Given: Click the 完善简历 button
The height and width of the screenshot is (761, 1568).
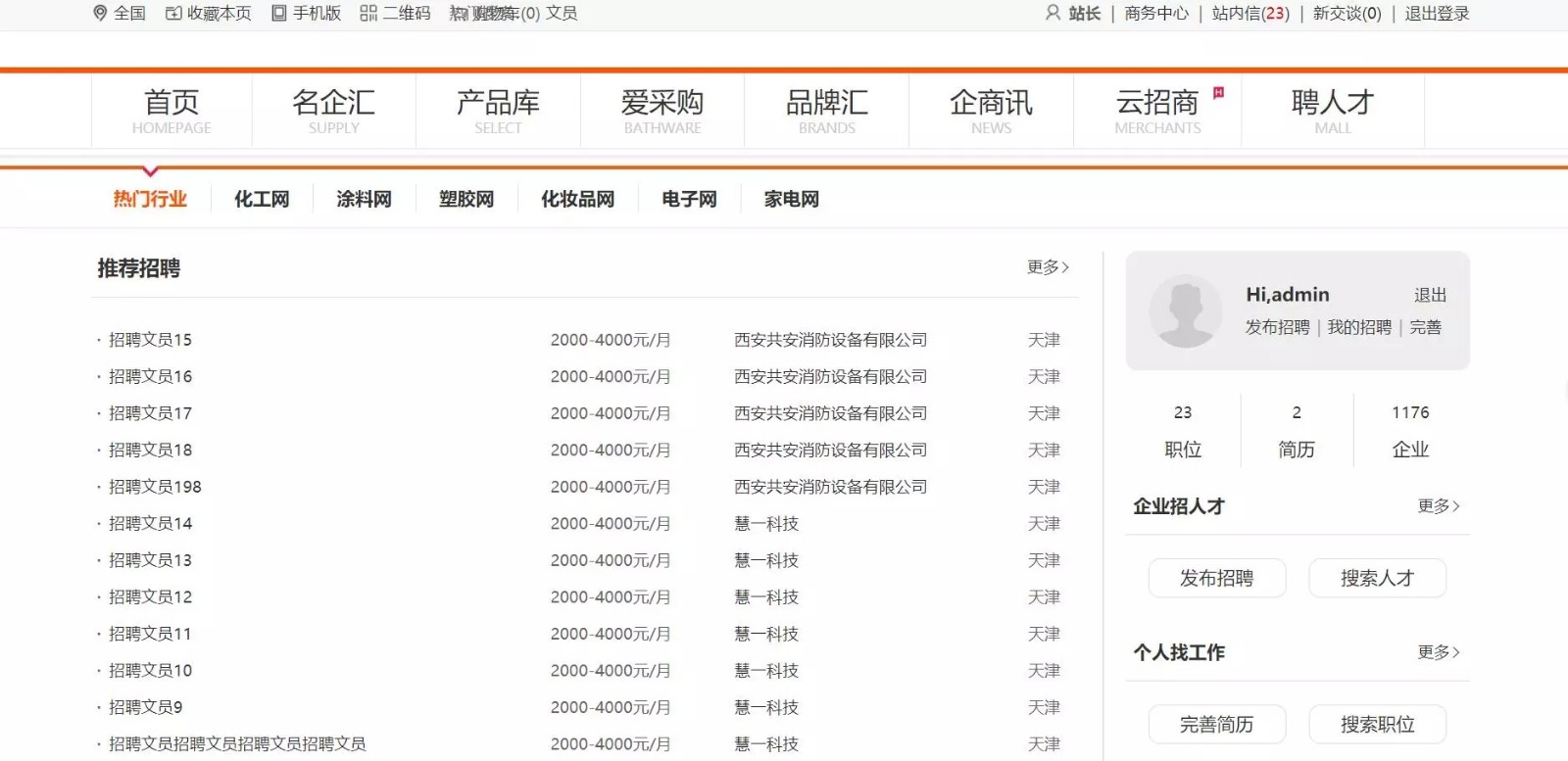Looking at the screenshot, I should pos(1216,725).
